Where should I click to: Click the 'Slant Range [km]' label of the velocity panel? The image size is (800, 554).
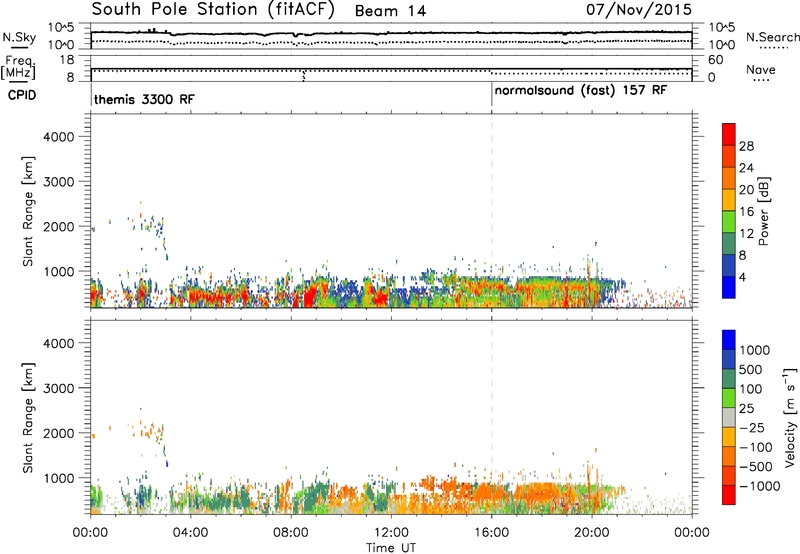pos(28,418)
